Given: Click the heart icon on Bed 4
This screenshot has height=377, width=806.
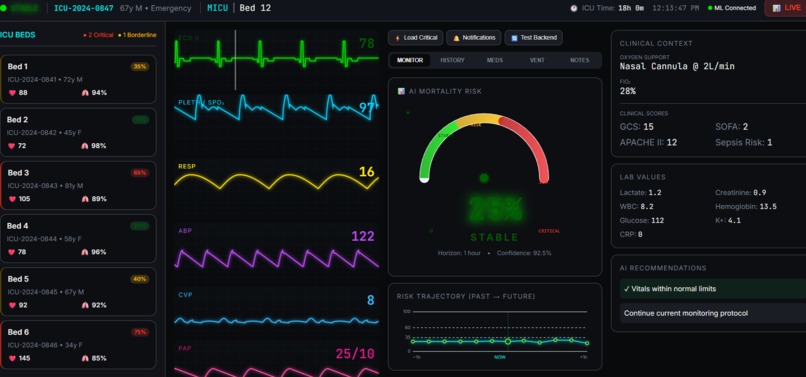Looking at the screenshot, I should point(11,252).
